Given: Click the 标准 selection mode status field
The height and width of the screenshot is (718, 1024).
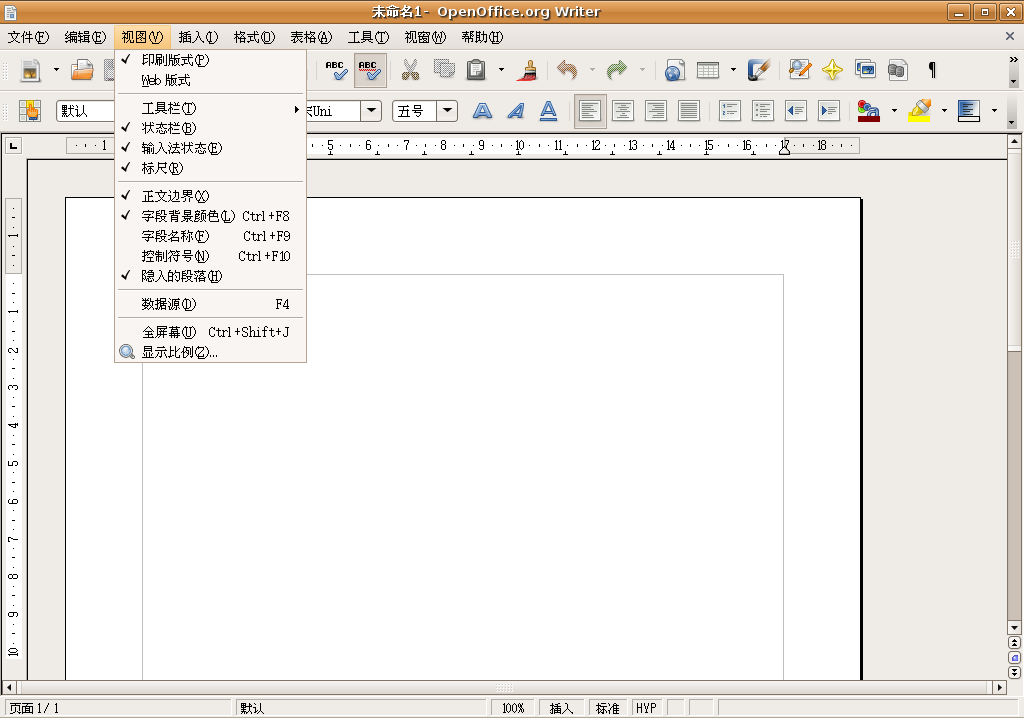Looking at the screenshot, I should (x=607, y=708).
